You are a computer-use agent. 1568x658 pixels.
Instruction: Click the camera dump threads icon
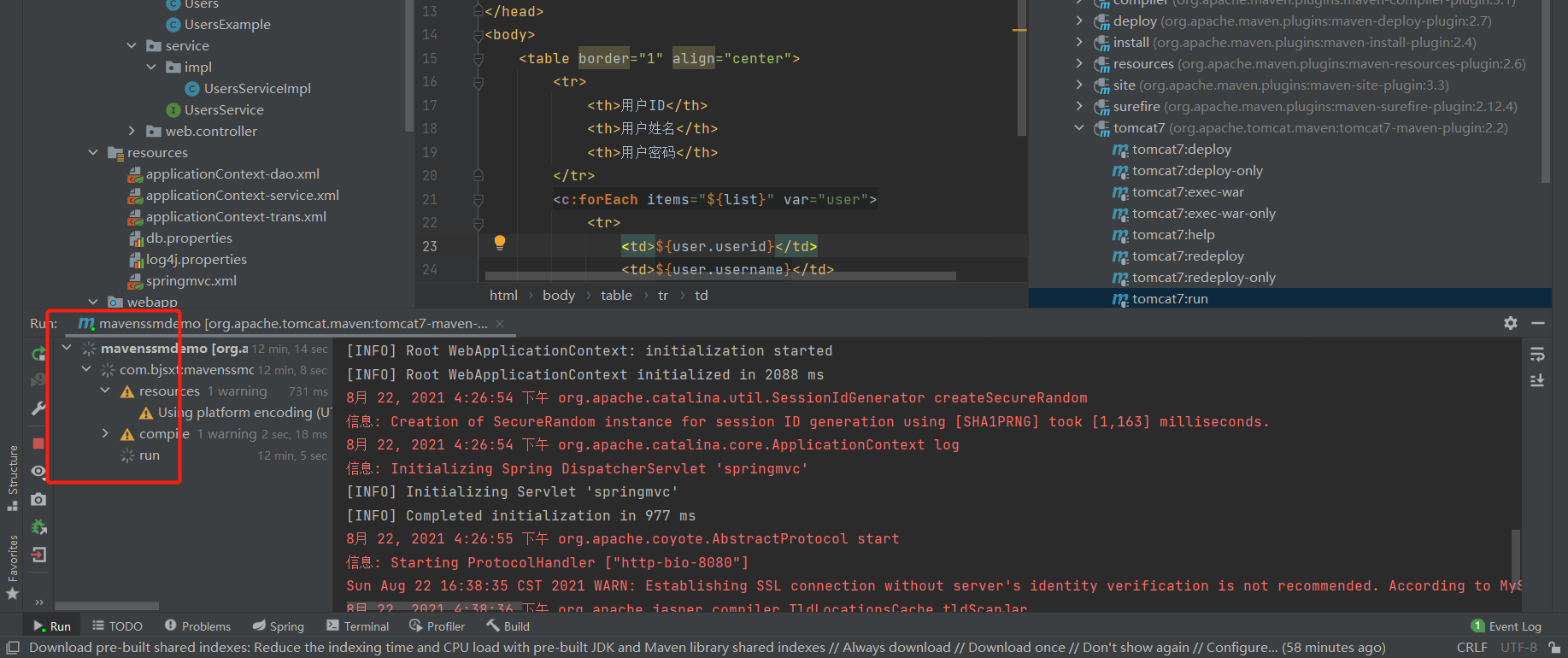(38, 499)
